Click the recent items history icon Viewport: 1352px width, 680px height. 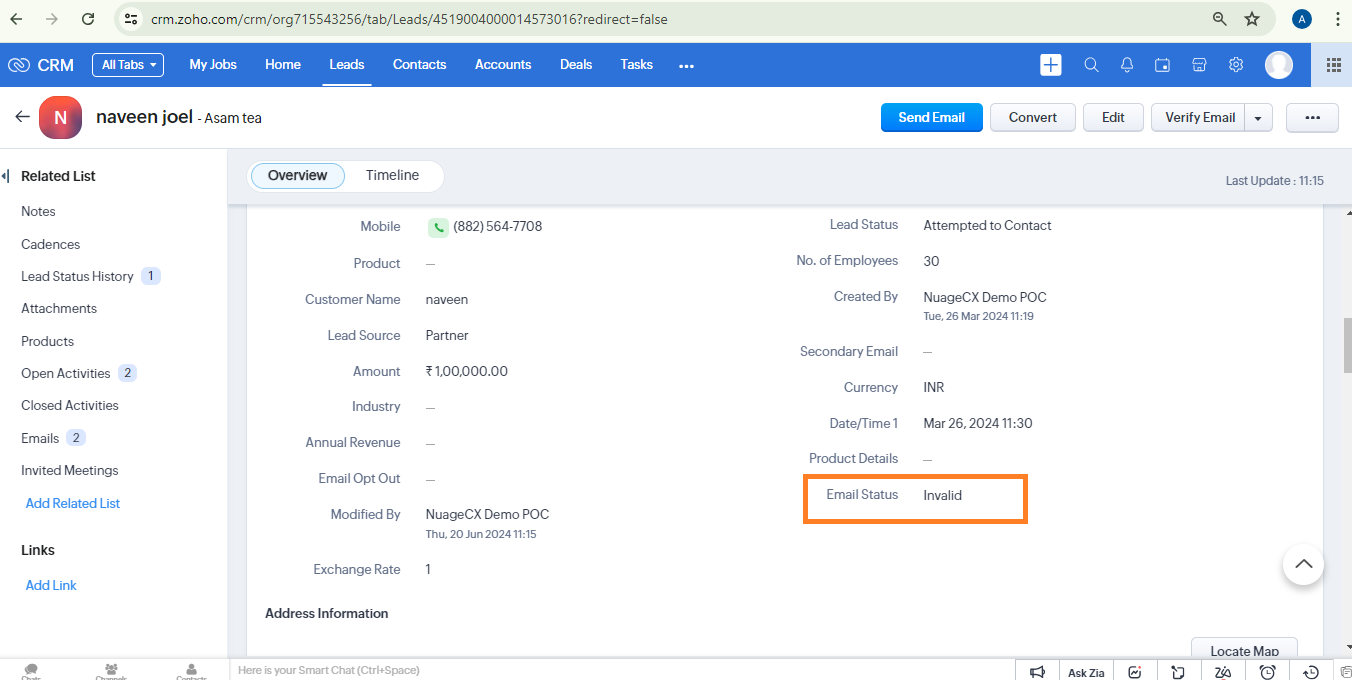[x=1311, y=672]
